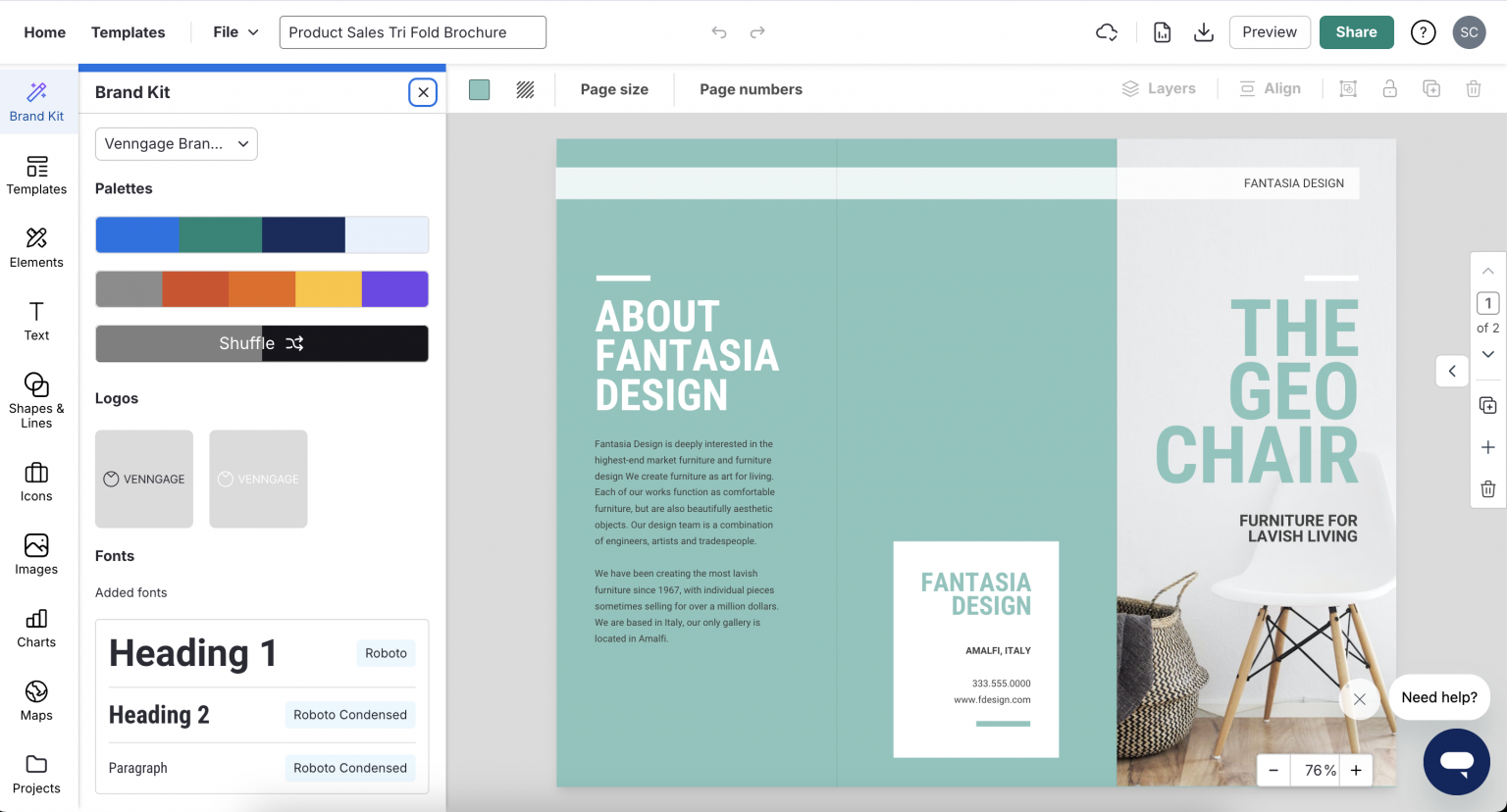Open the Layers panel

[x=1159, y=88]
